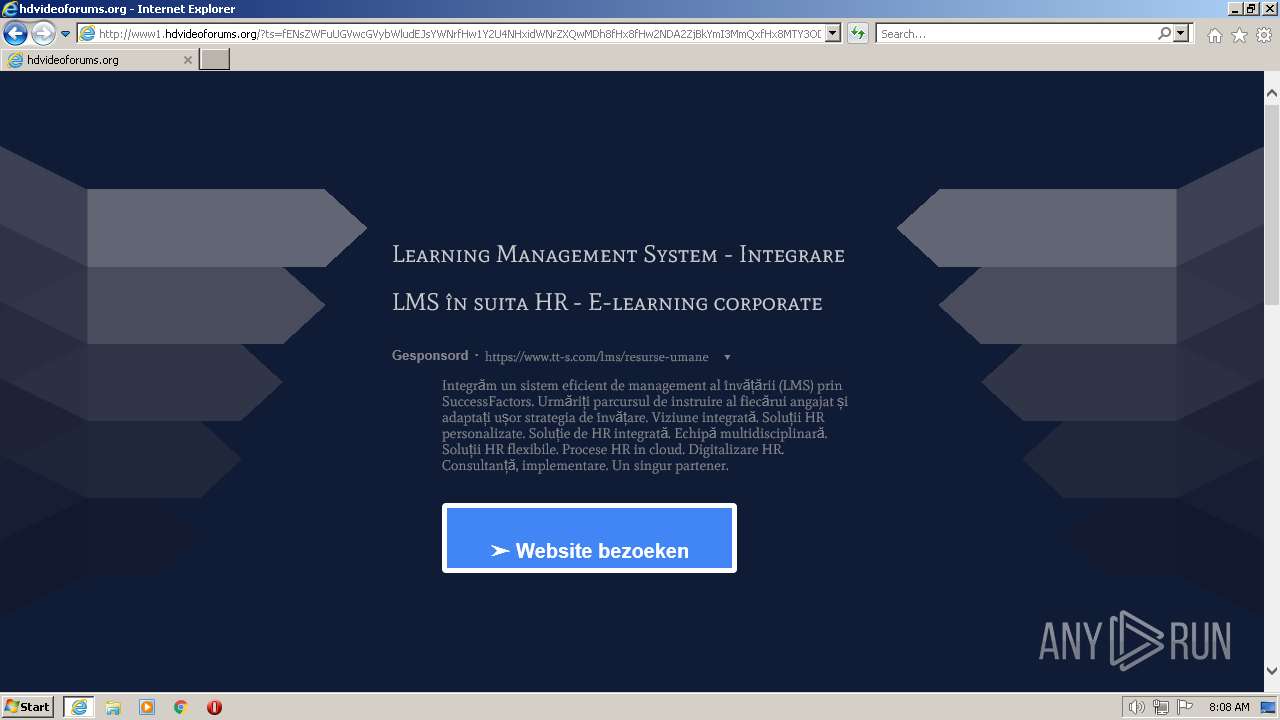This screenshot has height=720, width=1280.
Task: Open File Explorer from the taskbar
Action: coord(113,707)
